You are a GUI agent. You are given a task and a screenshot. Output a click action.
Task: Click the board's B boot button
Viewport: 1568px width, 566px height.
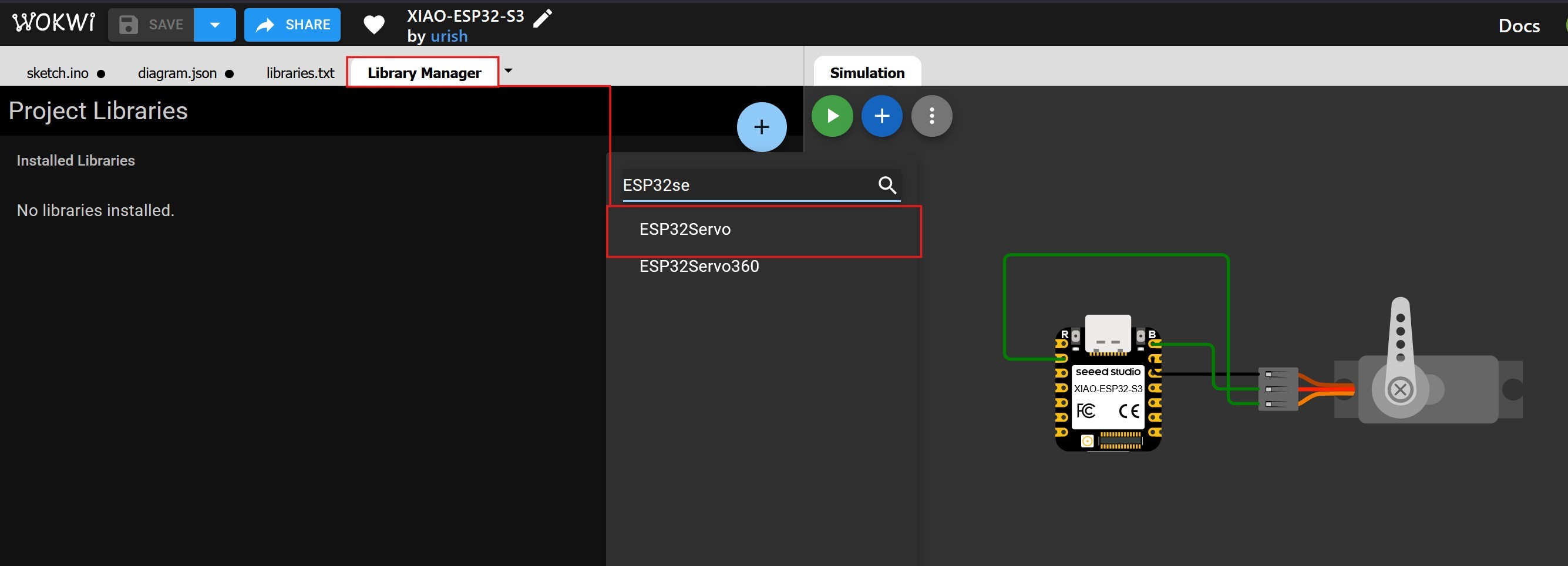coord(1140,336)
